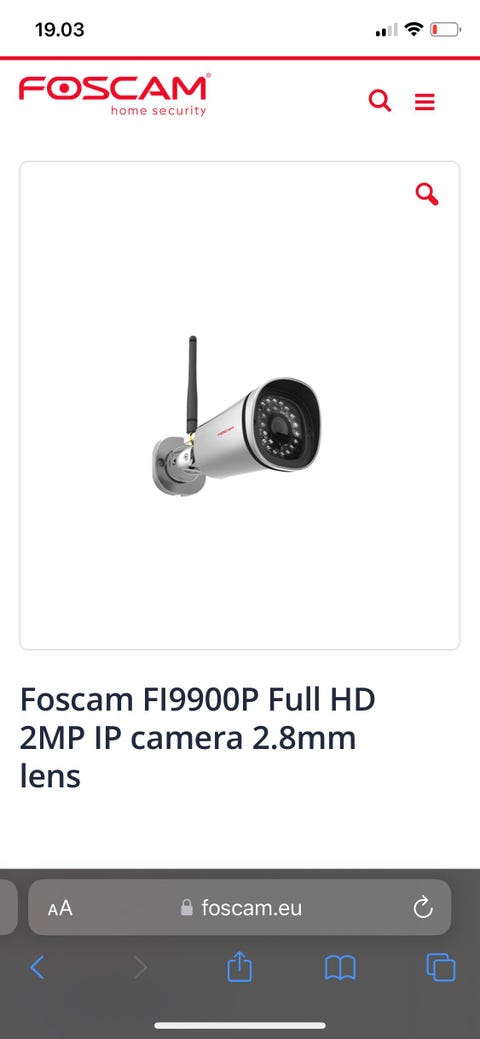This screenshot has height=1039, width=480.
Task: Tap the FI9900P camera product photo
Action: pos(235,417)
